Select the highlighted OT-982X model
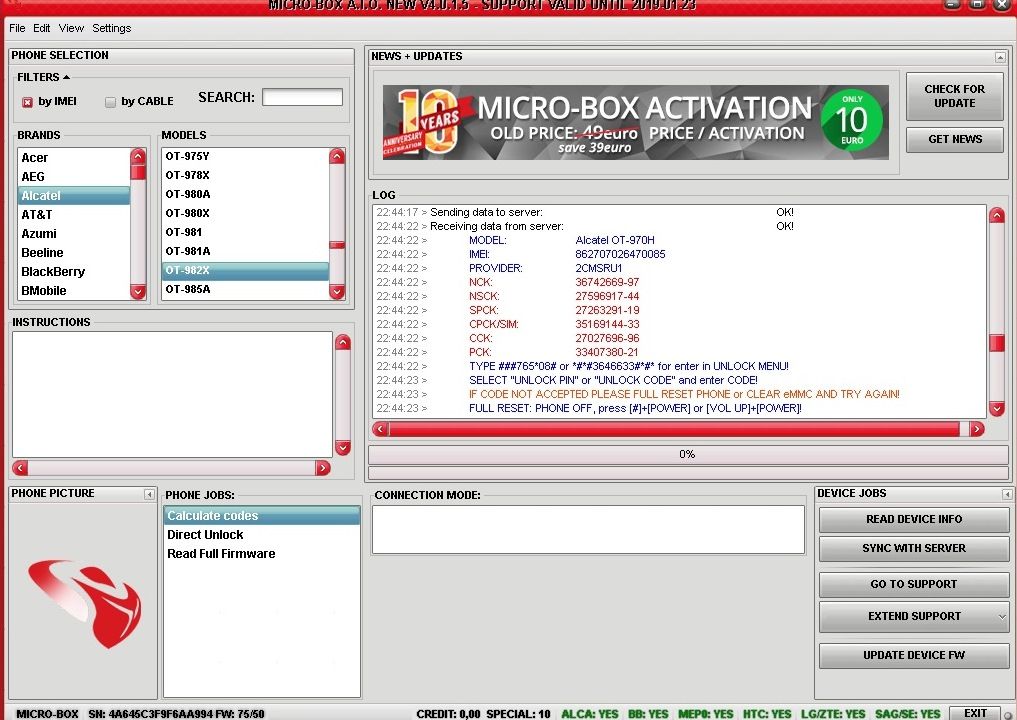 pos(245,270)
